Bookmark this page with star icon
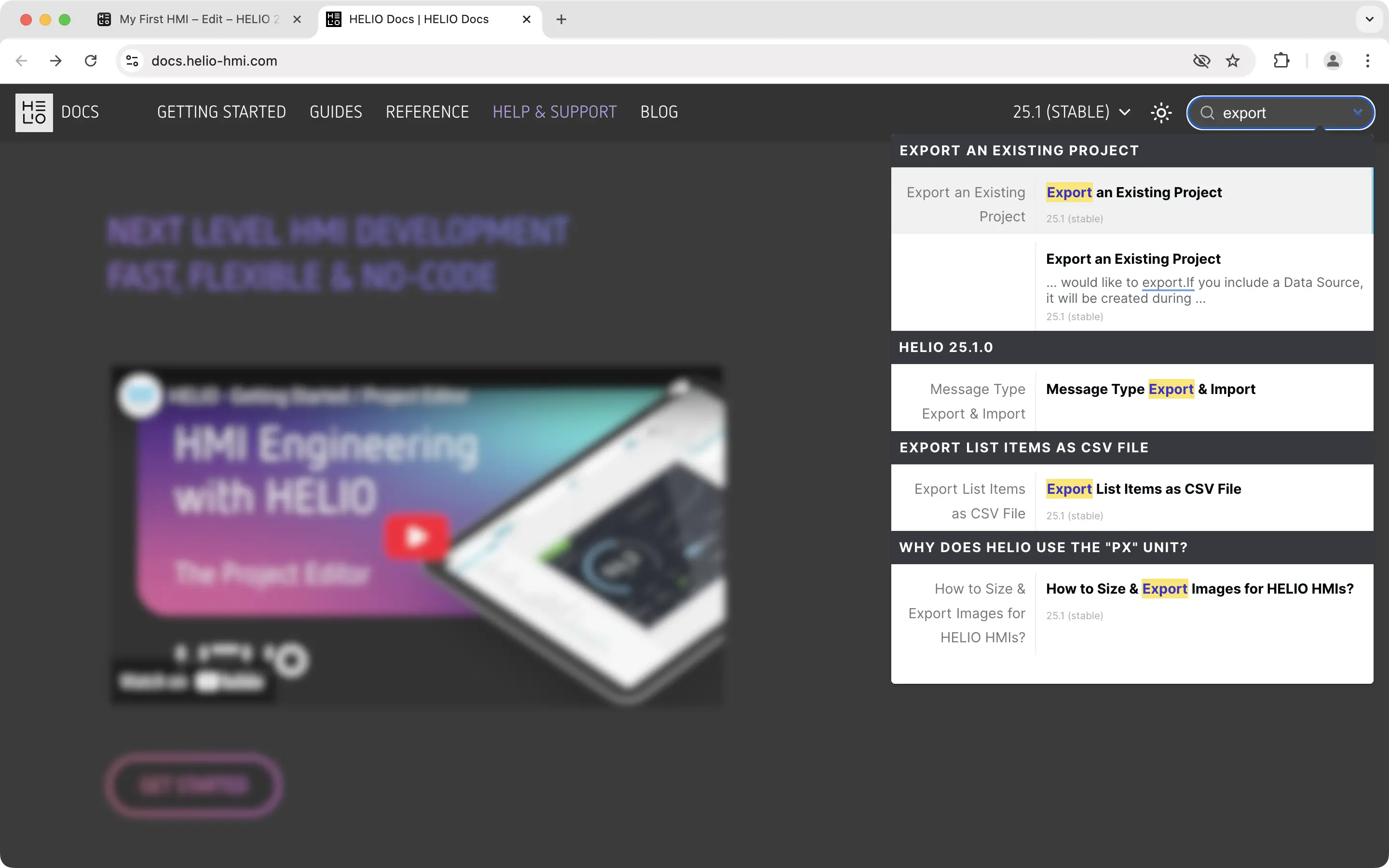This screenshot has width=1389, height=868. coord(1232,61)
